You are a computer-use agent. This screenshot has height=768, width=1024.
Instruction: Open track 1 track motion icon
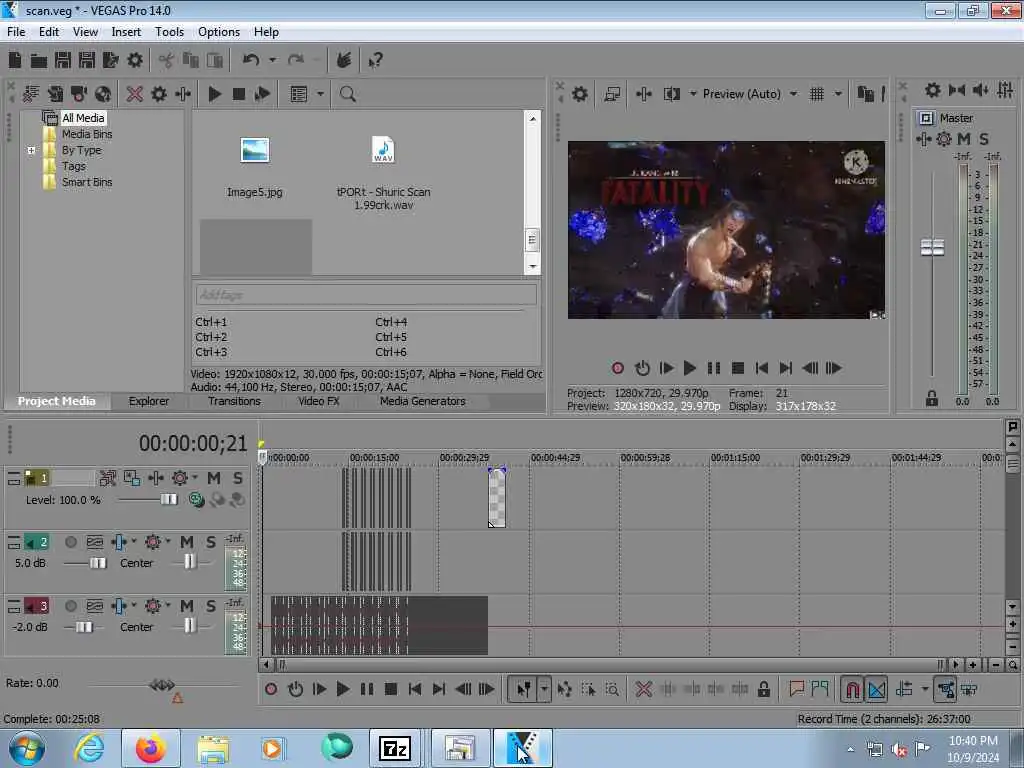156,478
